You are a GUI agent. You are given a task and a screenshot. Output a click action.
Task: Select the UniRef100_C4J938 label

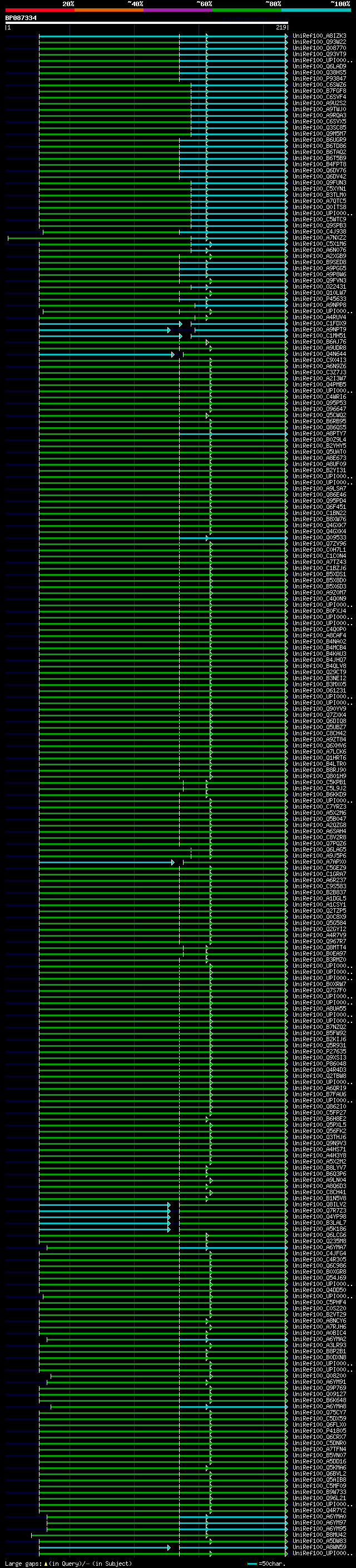click(x=319, y=231)
